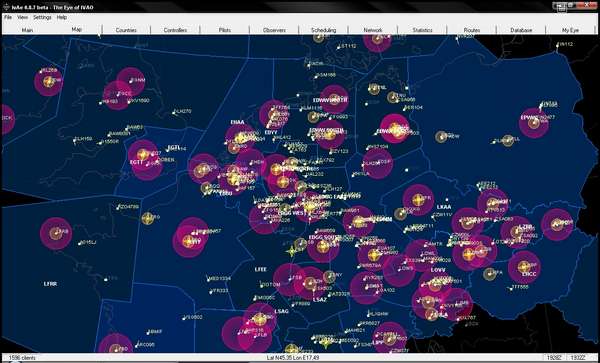This screenshot has height=363, width=600.
Task: Select the Map tab
Action: click(77, 29)
